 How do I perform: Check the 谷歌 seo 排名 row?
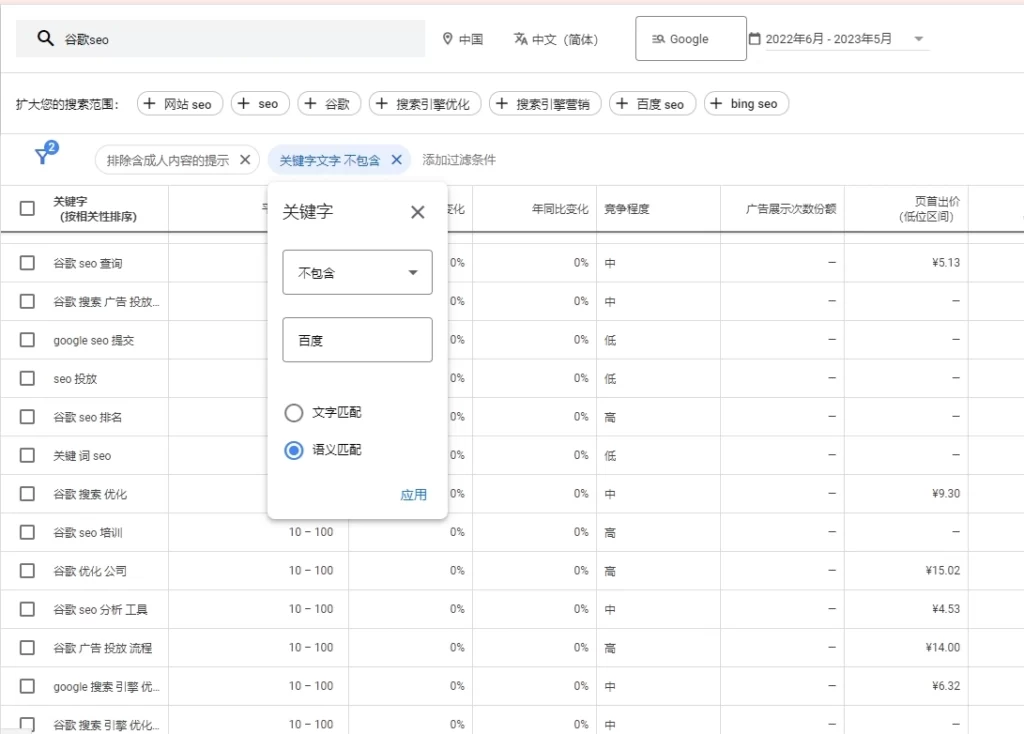pos(27,417)
